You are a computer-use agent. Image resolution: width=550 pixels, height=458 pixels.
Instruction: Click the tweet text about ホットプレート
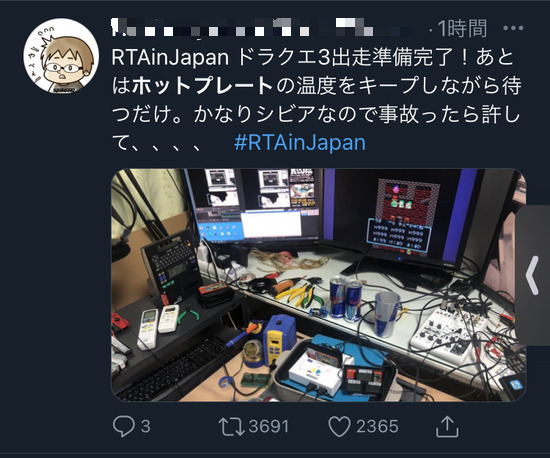pyautogui.click(x=316, y=100)
